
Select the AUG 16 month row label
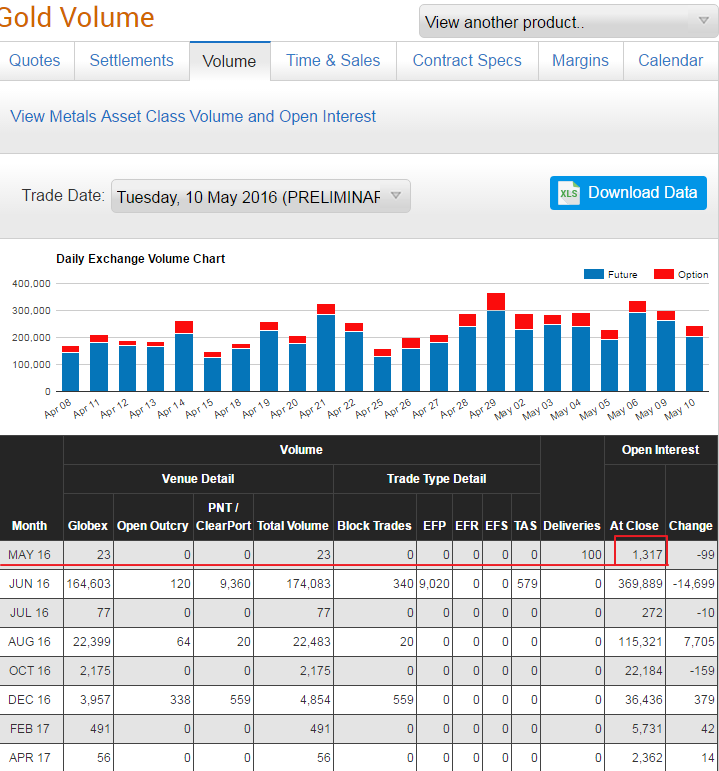tap(30, 642)
